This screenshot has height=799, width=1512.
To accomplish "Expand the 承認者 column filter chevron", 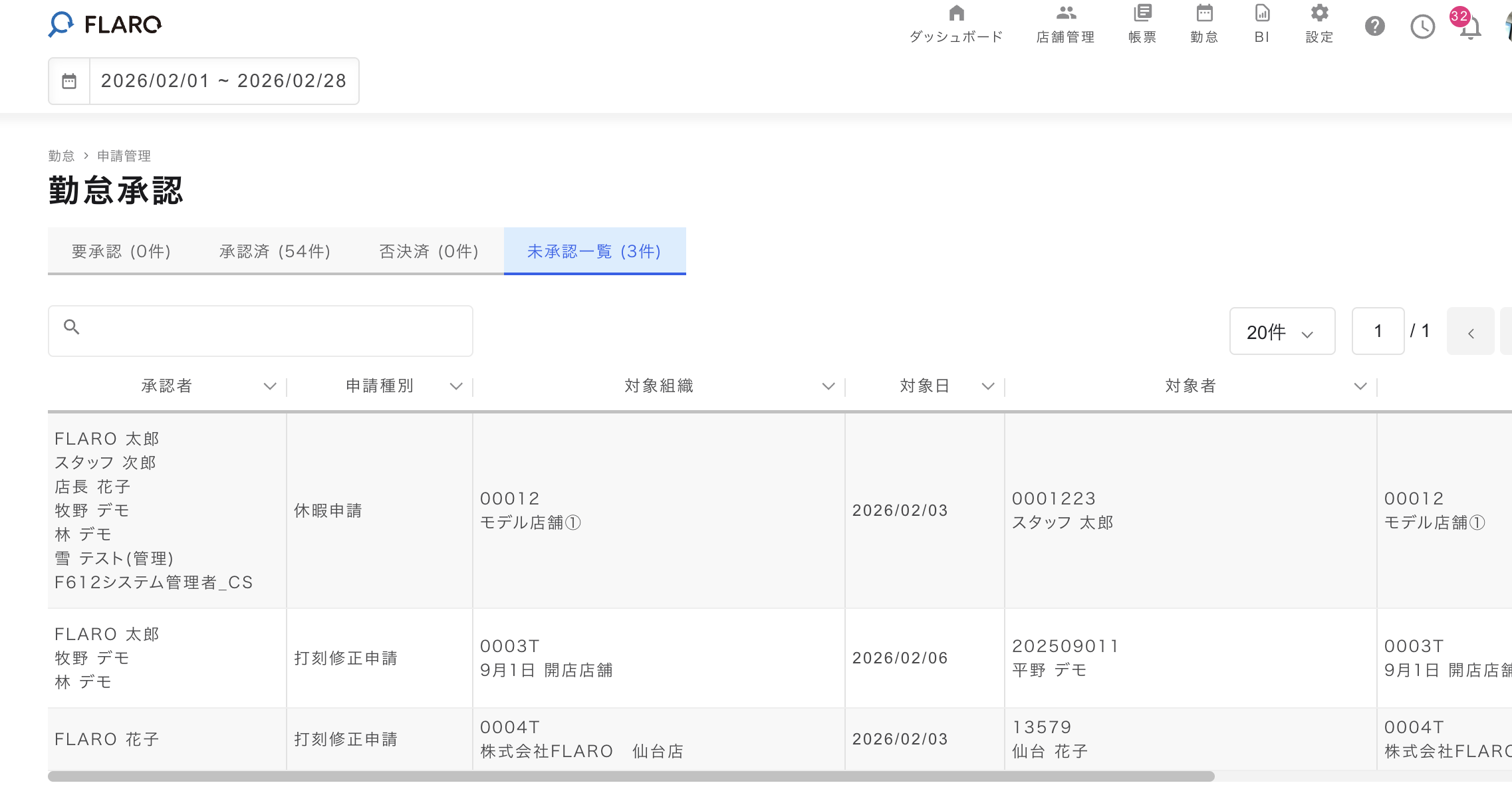I will coord(269,386).
